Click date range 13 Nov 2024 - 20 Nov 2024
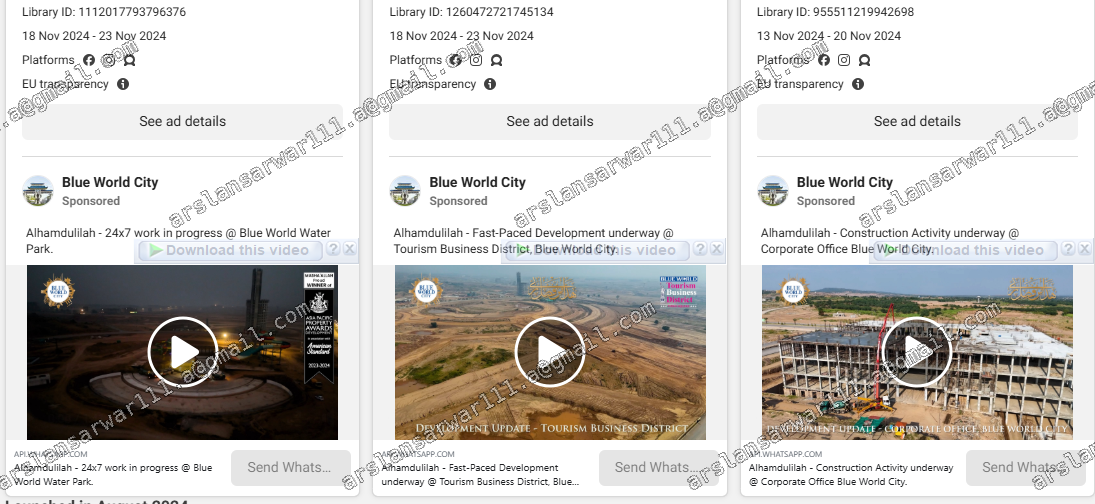Screen dimensions: 1095x504 [x=829, y=36]
